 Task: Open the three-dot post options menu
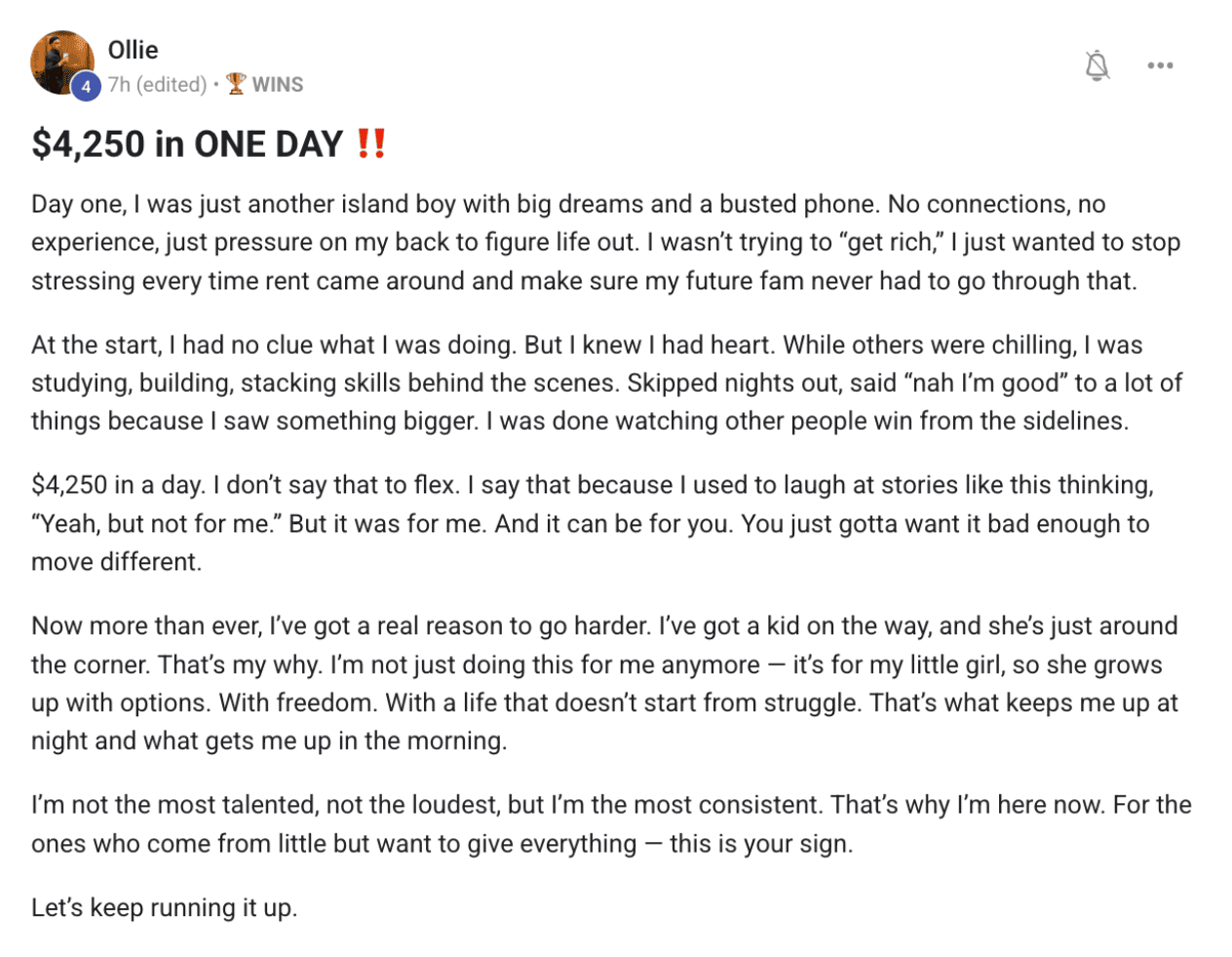(x=1160, y=65)
